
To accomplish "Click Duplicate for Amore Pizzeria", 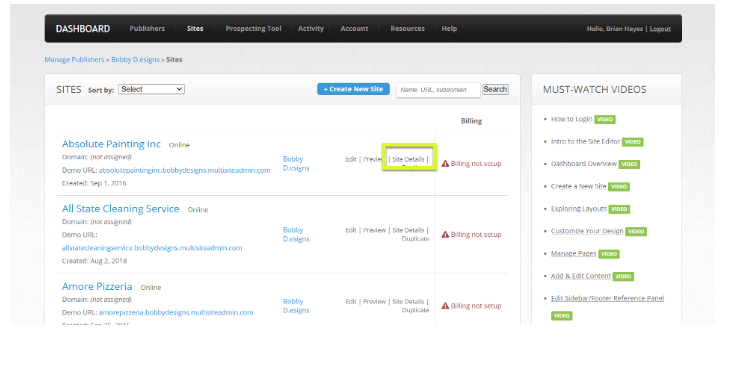I will point(415,310).
